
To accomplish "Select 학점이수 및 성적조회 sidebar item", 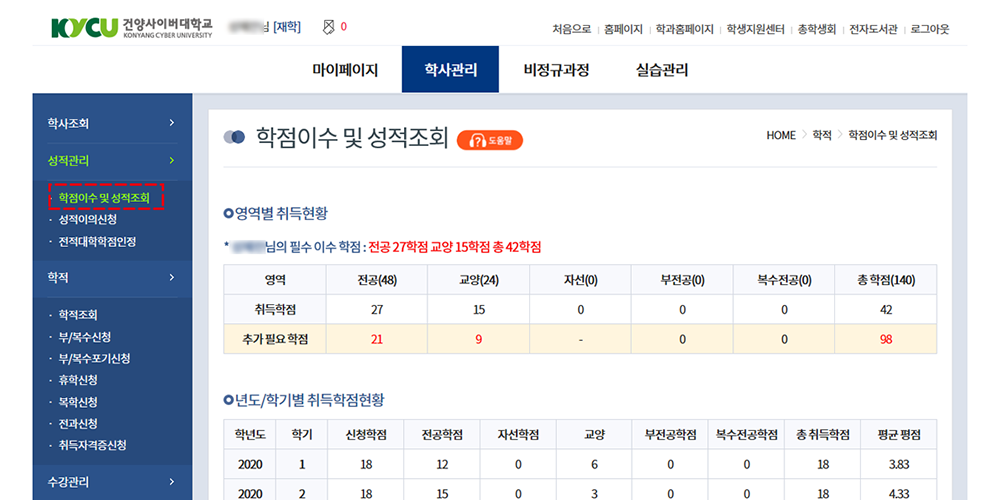I will tap(104, 198).
